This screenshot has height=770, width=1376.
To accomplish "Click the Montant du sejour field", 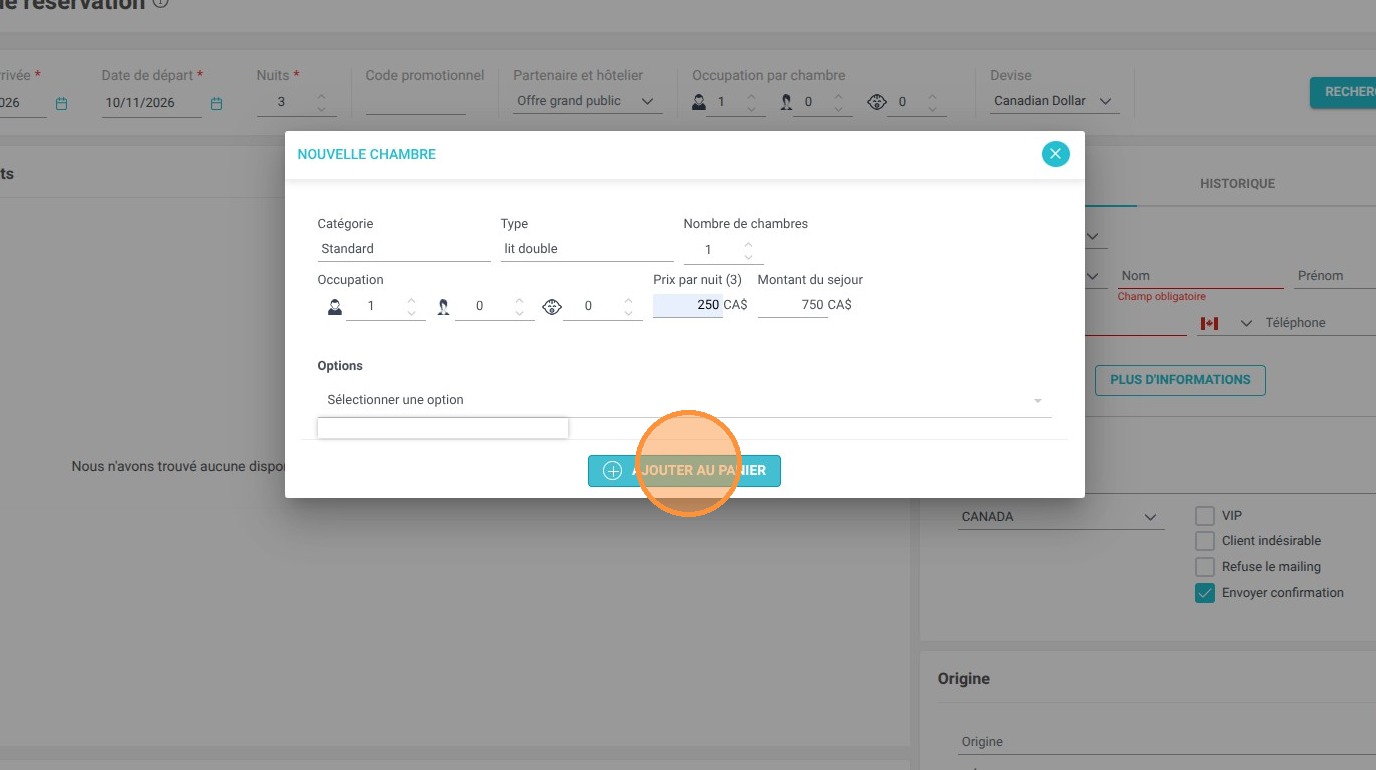I will coord(792,305).
